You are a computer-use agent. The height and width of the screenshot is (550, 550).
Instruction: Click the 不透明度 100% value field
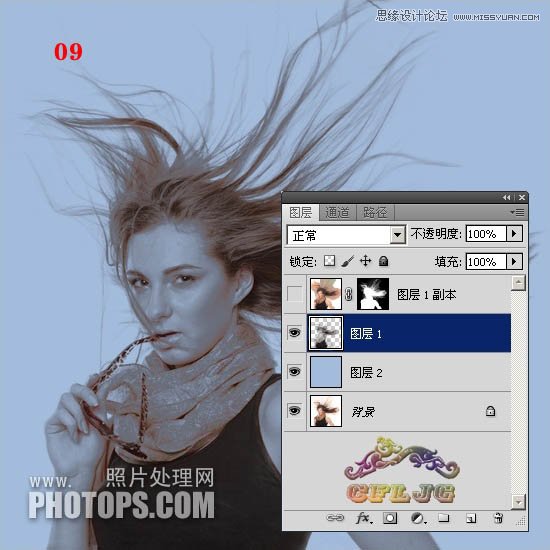487,234
